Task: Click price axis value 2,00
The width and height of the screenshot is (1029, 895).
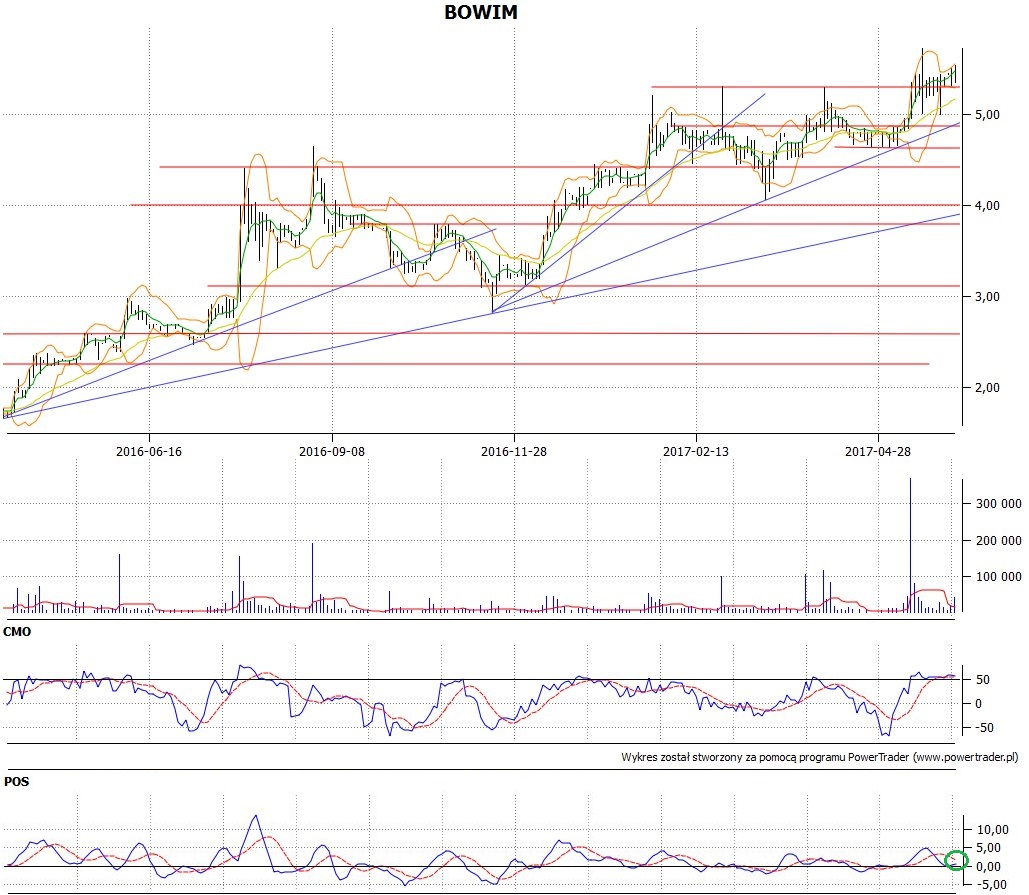Action: coord(987,388)
